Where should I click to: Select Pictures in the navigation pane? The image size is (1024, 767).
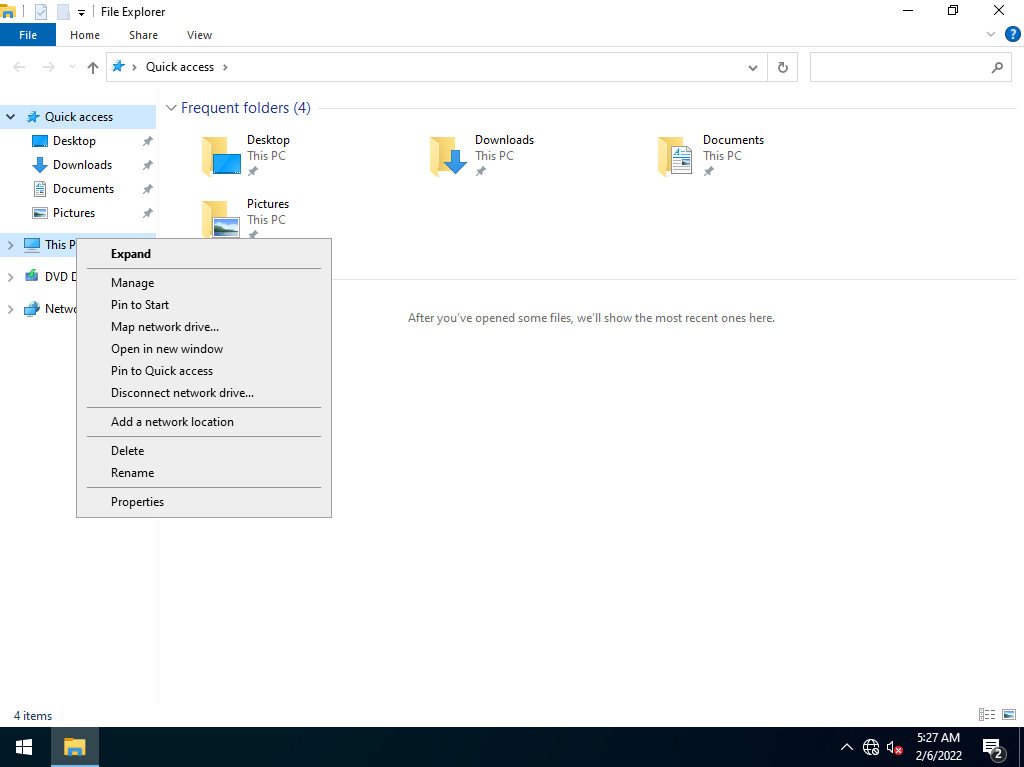coord(74,213)
